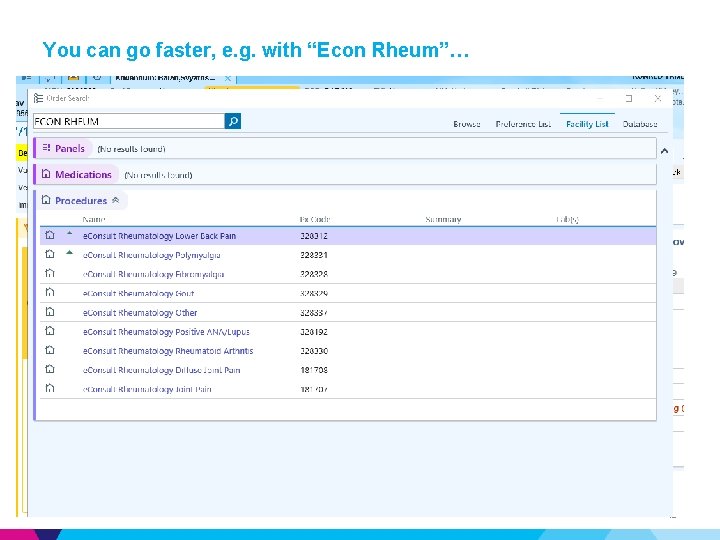Close the Rheumatology patient tab behind dialog
Screen dimensions: 720x540
click(228, 79)
